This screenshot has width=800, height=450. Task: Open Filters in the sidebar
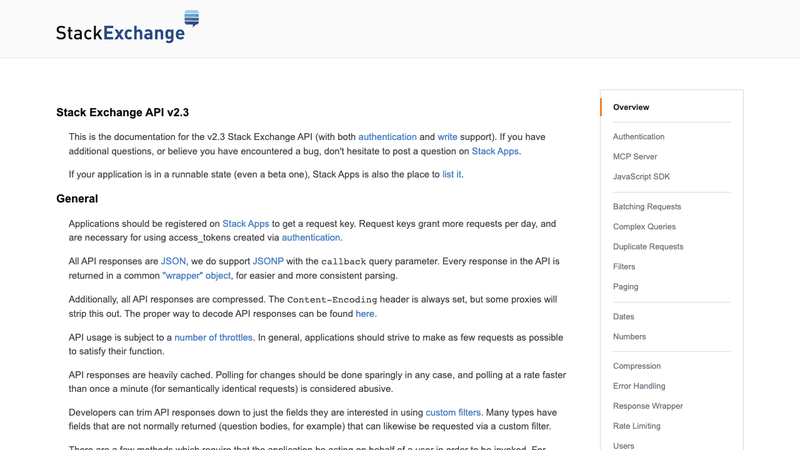tap(624, 266)
